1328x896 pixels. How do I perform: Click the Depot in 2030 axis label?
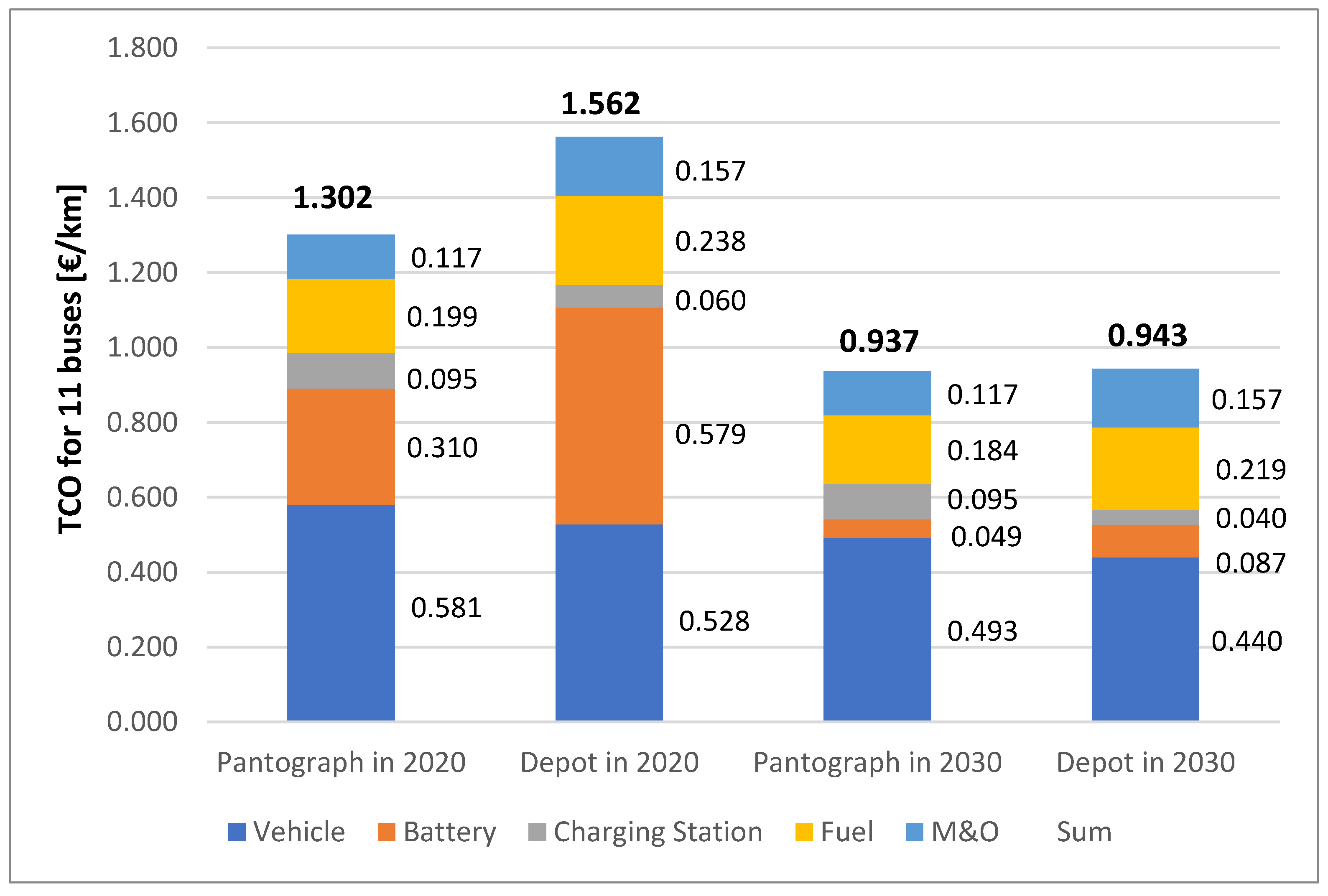pyautogui.click(x=1146, y=763)
